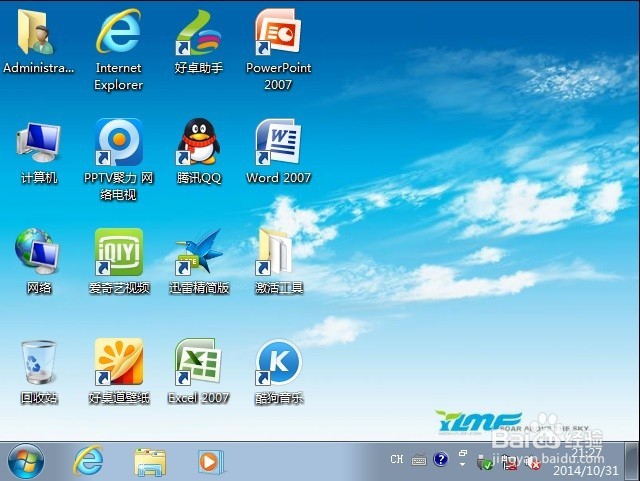The width and height of the screenshot is (640, 481).
Task: Open 酷狗音乐 music player shortcut
Action: (x=279, y=363)
